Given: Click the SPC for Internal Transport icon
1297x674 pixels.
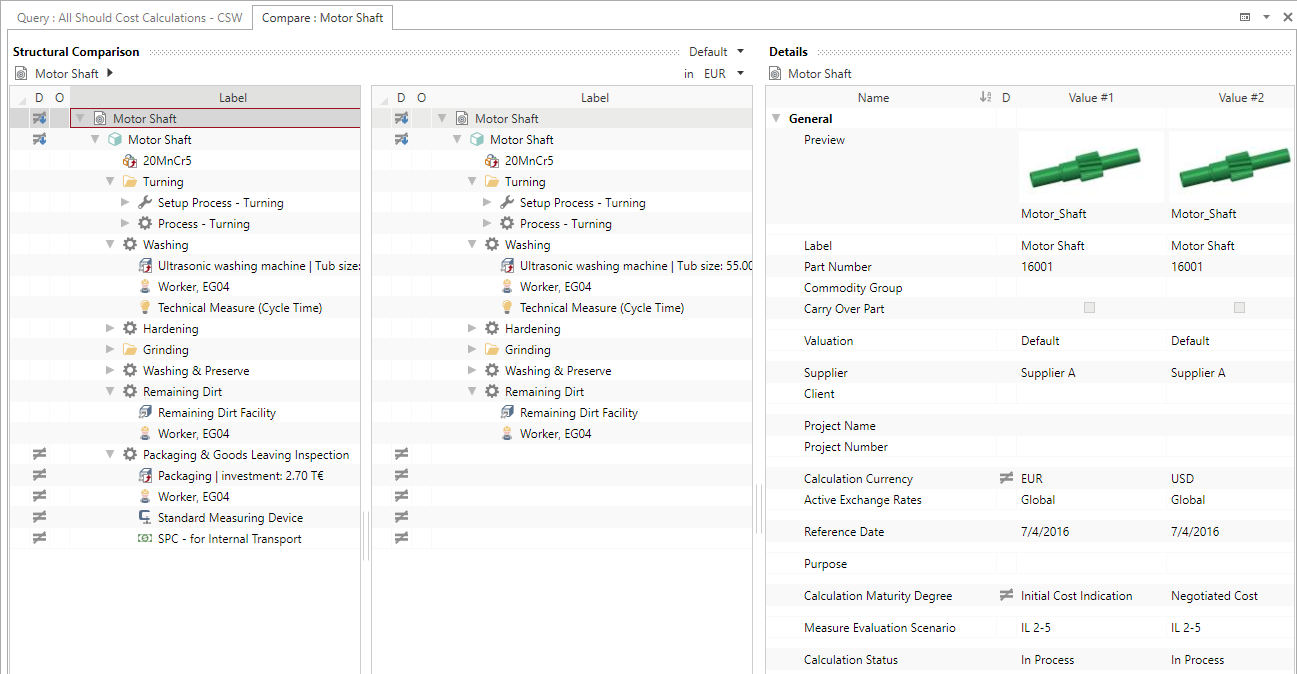Looking at the screenshot, I should coord(144,539).
